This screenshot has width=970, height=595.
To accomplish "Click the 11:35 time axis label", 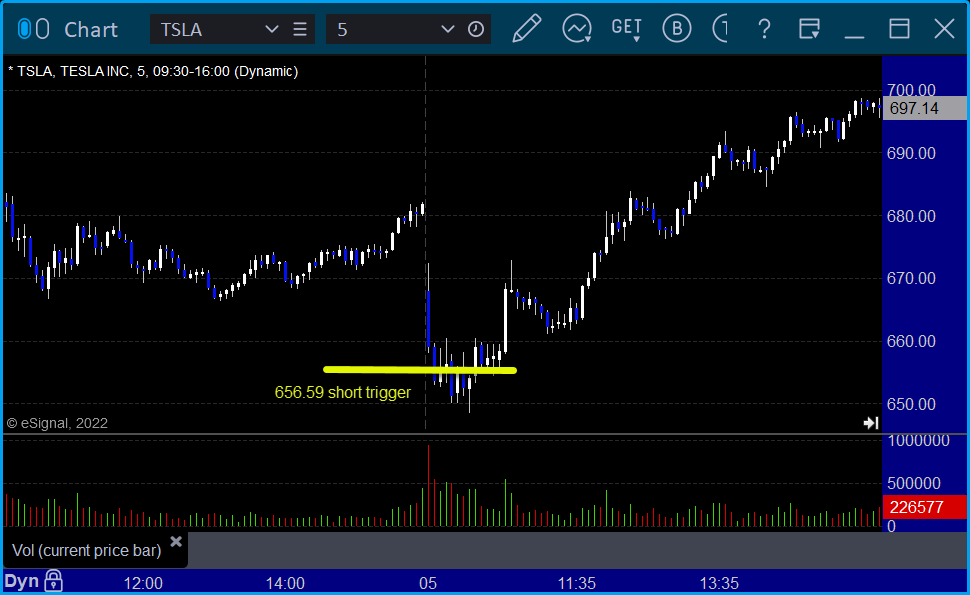I will pos(577,583).
